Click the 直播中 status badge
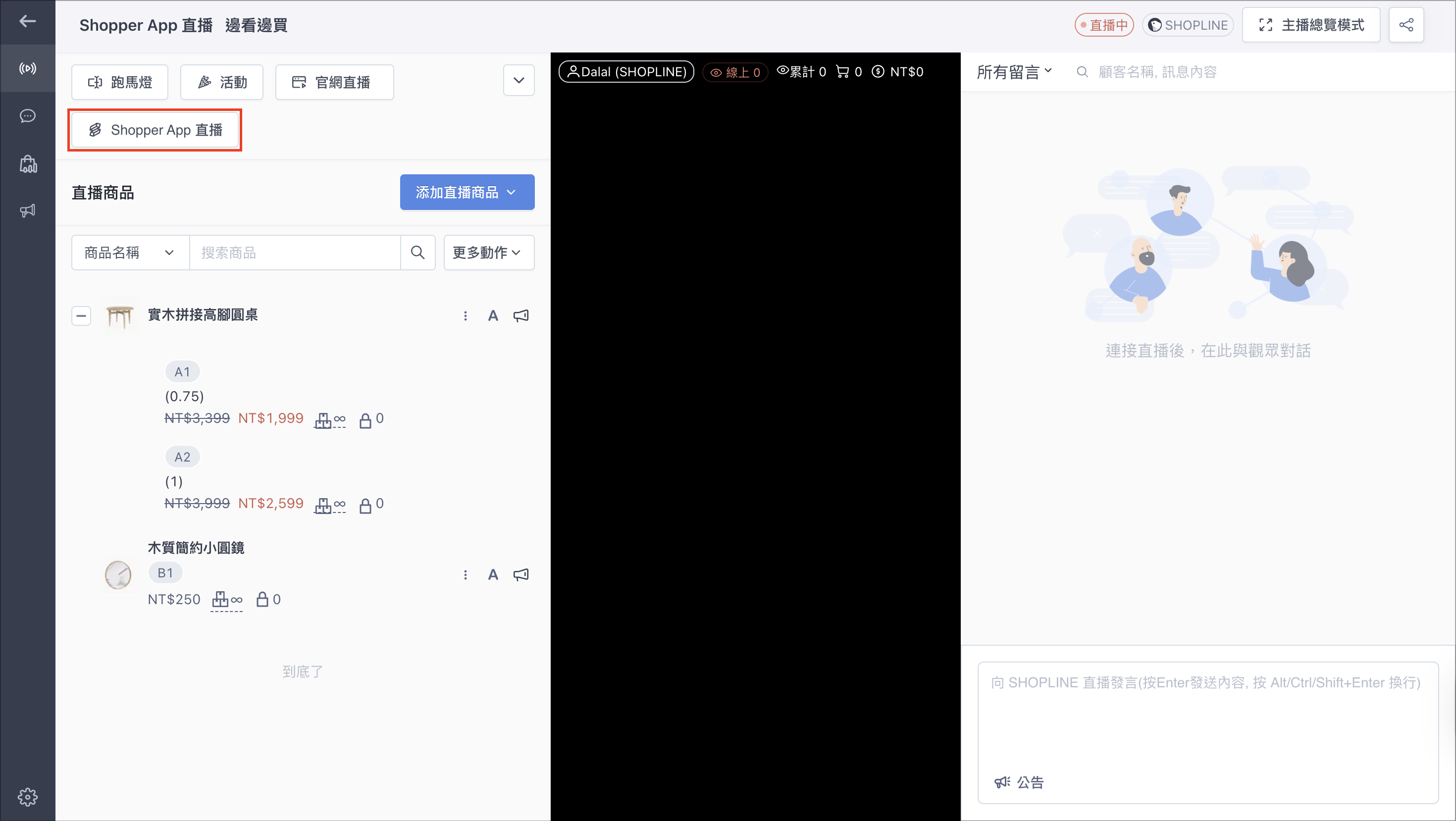The height and width of the screenshot is (821, 1456). [1104, 25]
